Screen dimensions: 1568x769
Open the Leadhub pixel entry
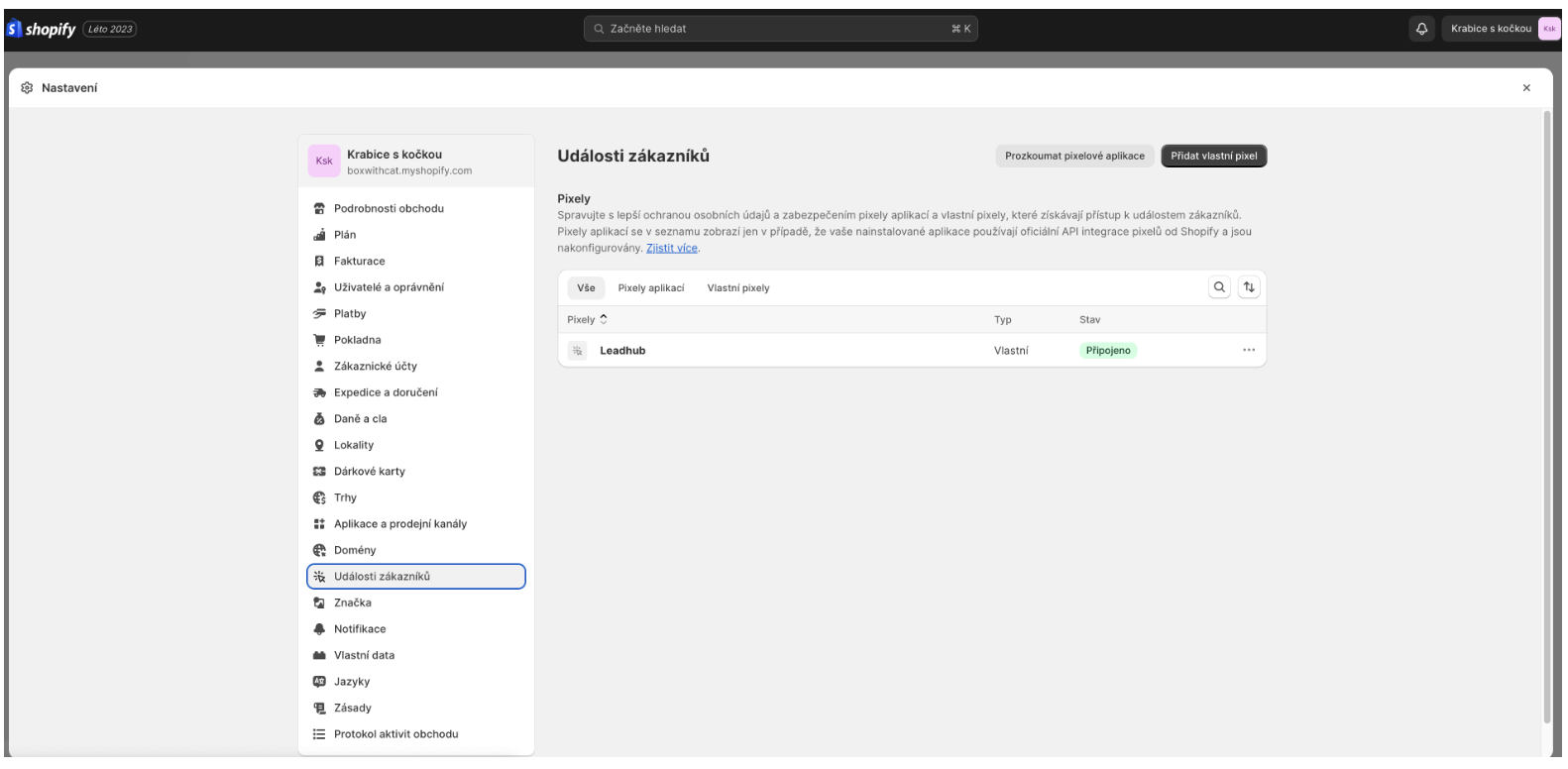(x=622, y=350)
